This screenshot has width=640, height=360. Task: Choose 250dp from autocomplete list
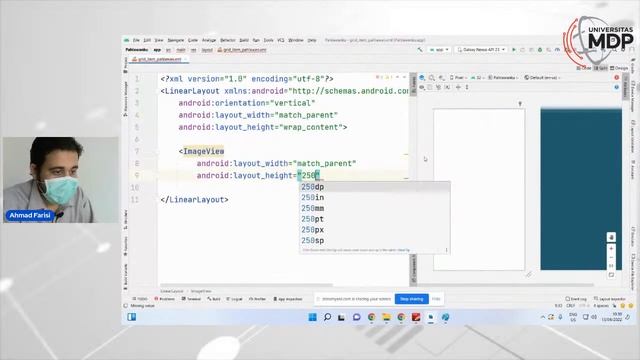[375, 187]
